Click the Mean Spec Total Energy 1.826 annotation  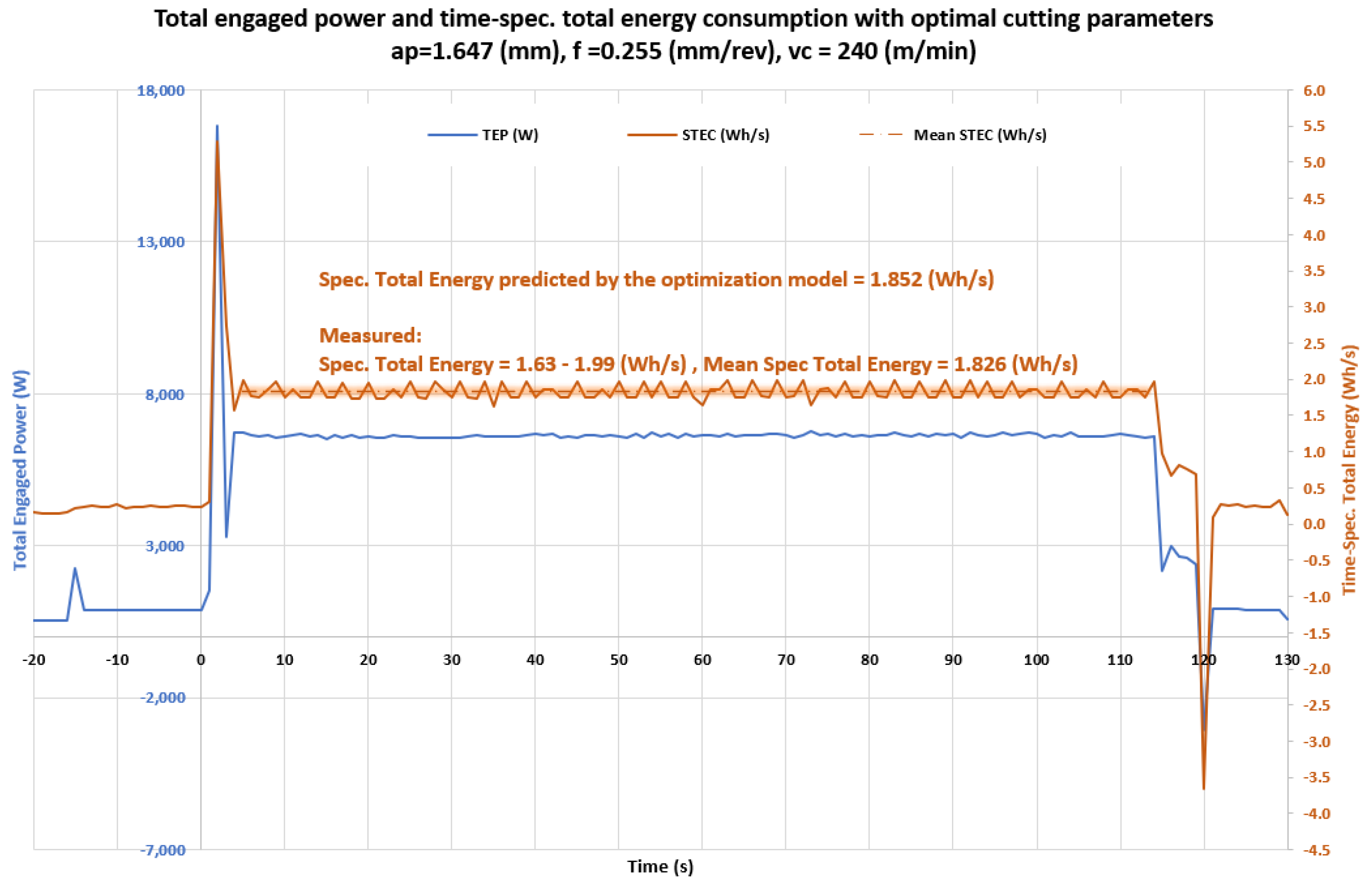click(890, 364)
